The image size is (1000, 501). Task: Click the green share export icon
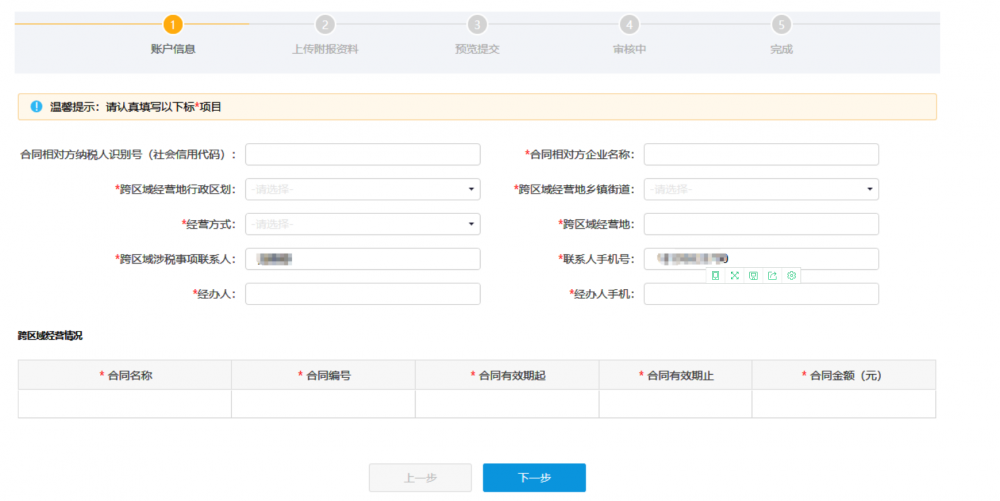coord(772,275)
